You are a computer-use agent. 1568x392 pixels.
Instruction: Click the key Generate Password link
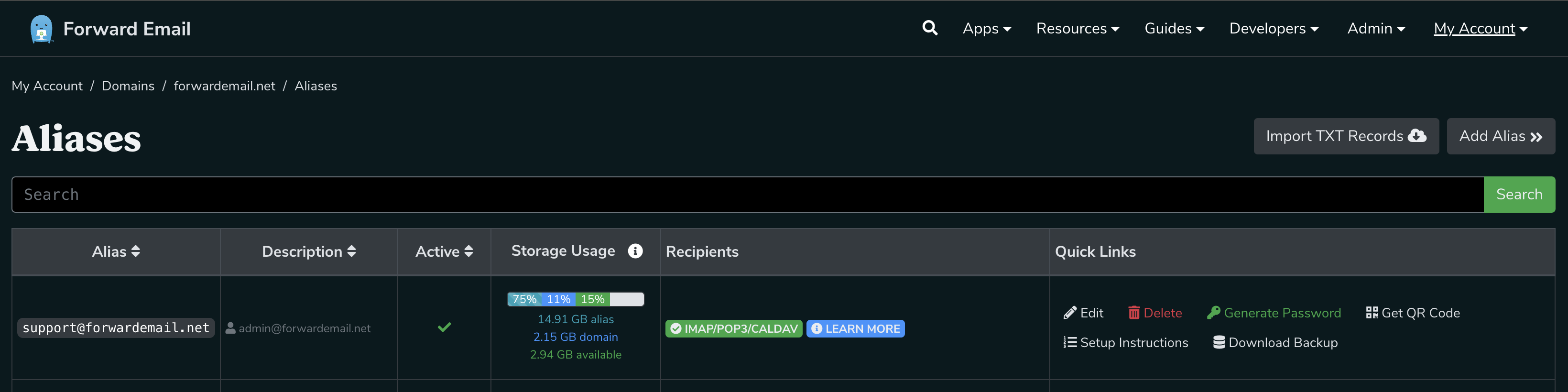coord(1274,313)
